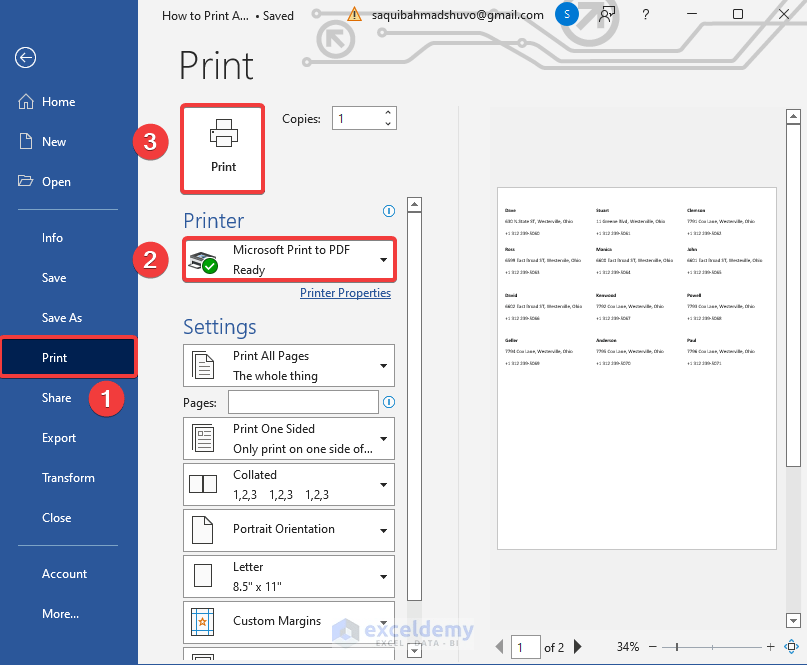Open the Save As menu item

[62, 318]
